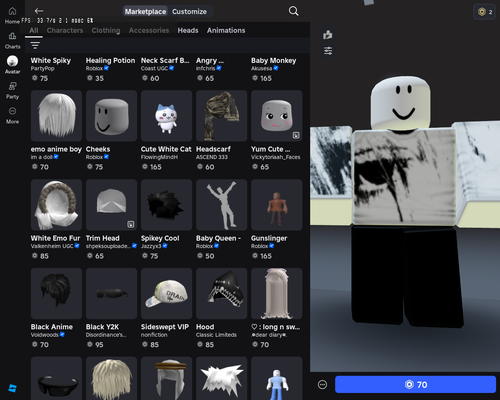The height and width of the screenshot is (400, 500).
Task: Select Spikey Cool hair thumbnail
Action: [x=166, y=205]
